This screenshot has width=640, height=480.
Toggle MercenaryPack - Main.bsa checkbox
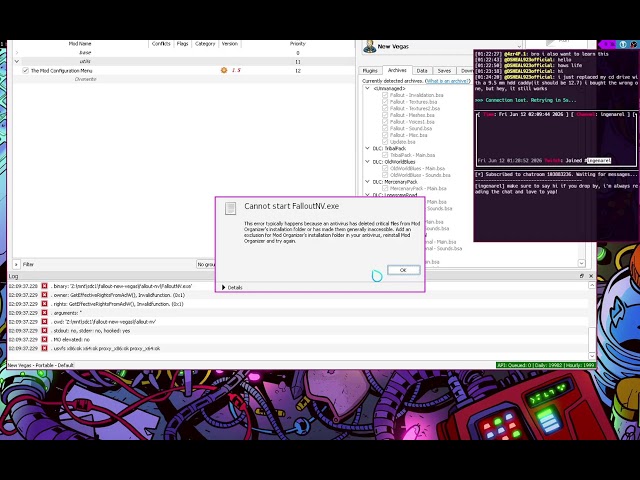pyautogui.click(x=385, y=188)
